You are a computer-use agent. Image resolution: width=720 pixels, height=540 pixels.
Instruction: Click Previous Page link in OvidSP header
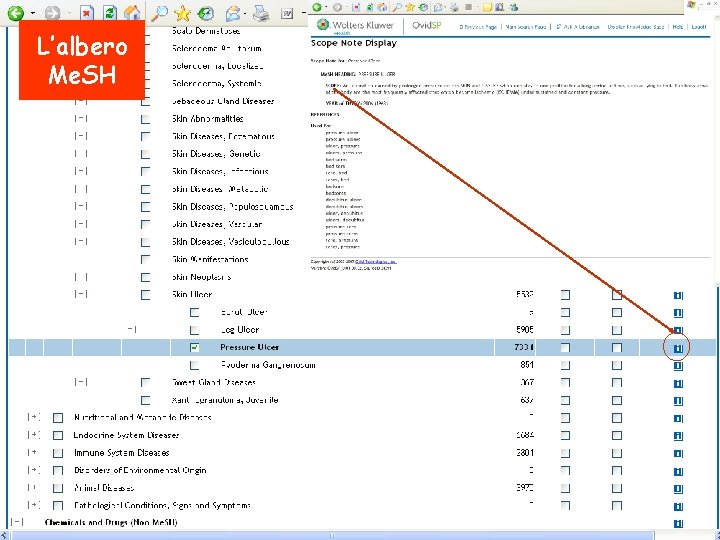tap(478, 27)
